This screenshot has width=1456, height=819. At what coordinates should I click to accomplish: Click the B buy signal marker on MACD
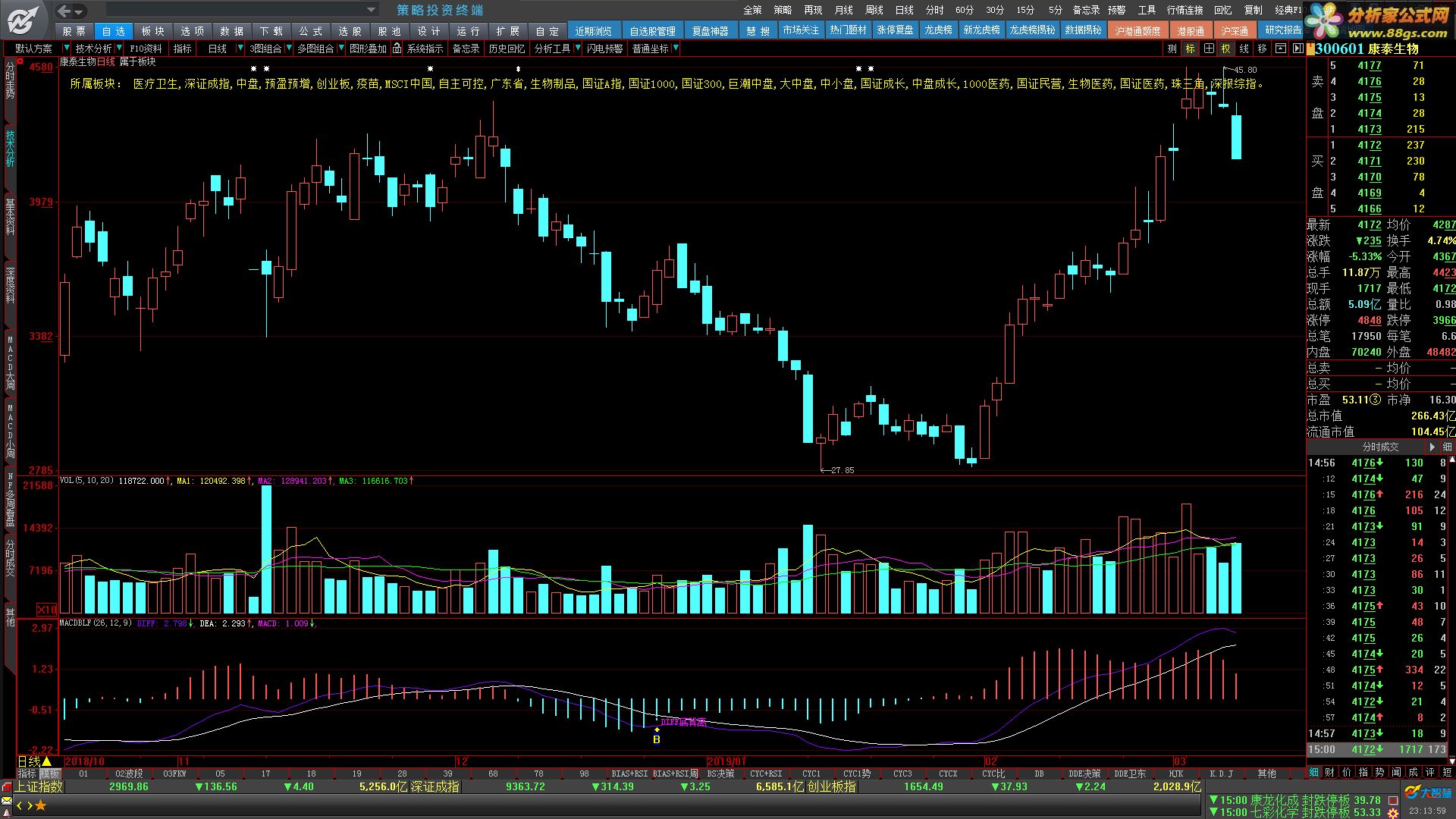[657, 739]
